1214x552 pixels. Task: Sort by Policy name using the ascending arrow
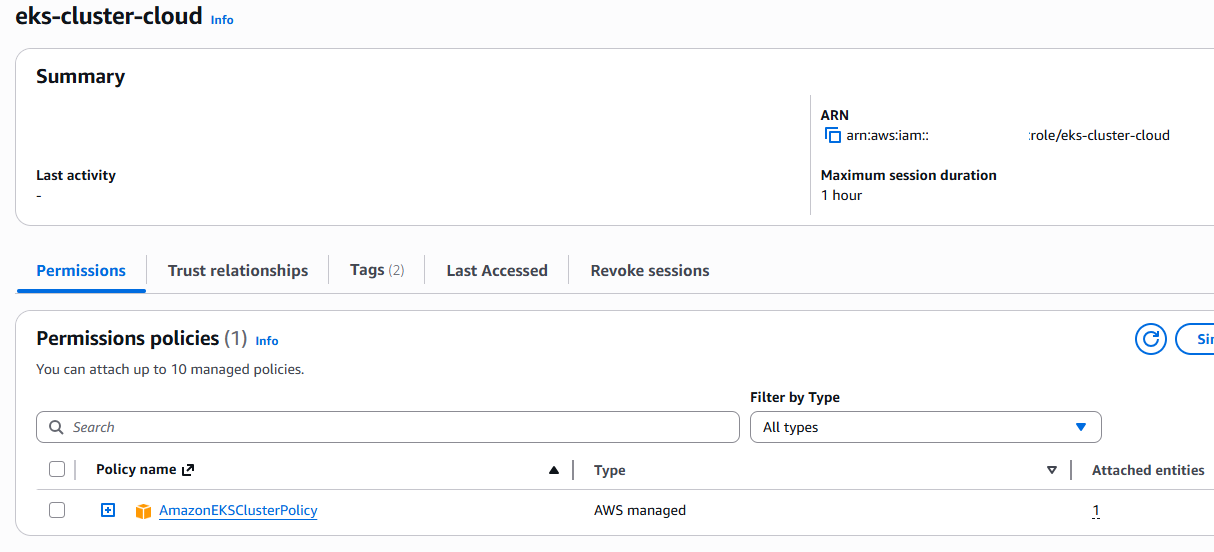[x=554, y=470]
